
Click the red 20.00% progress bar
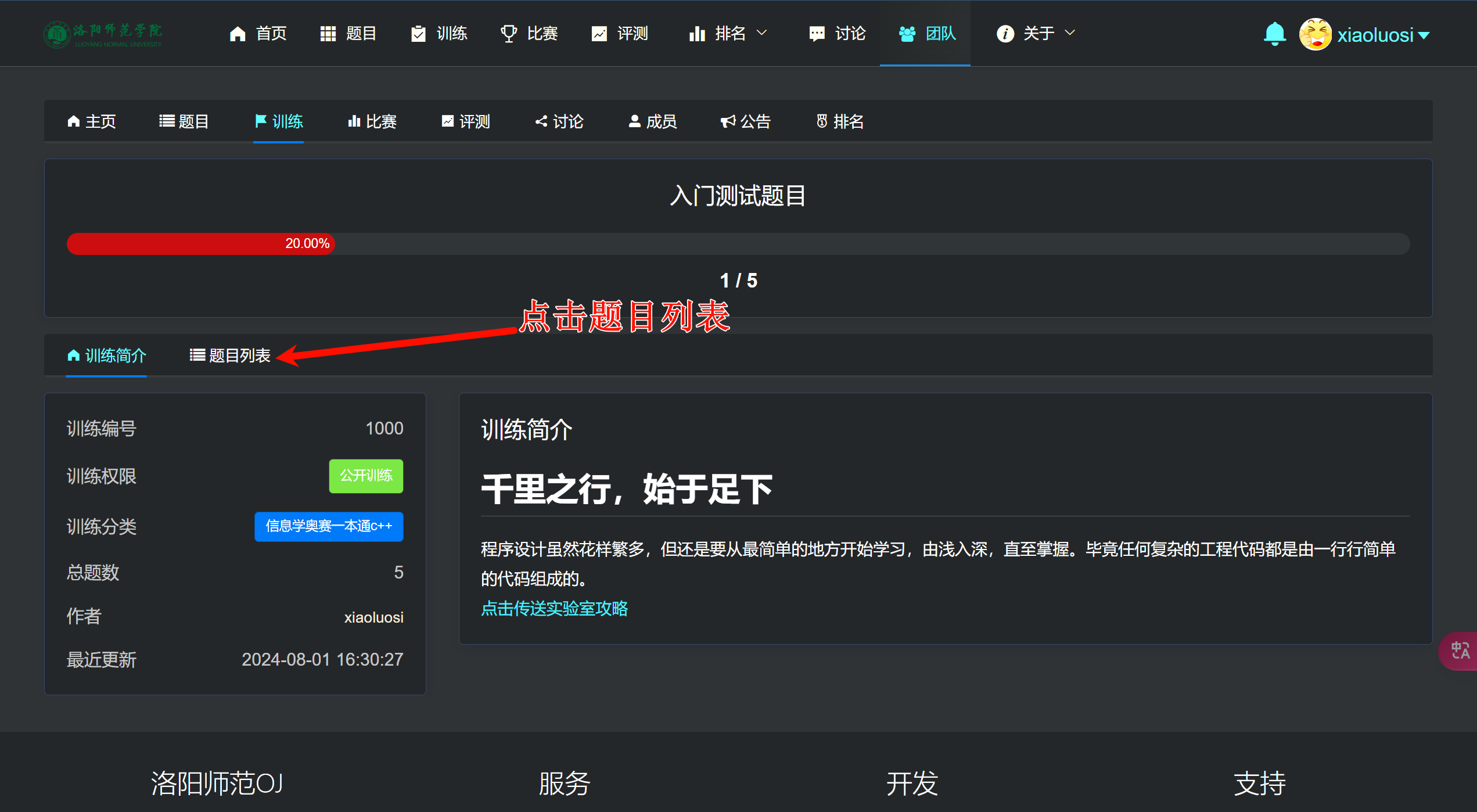(200, 243)
